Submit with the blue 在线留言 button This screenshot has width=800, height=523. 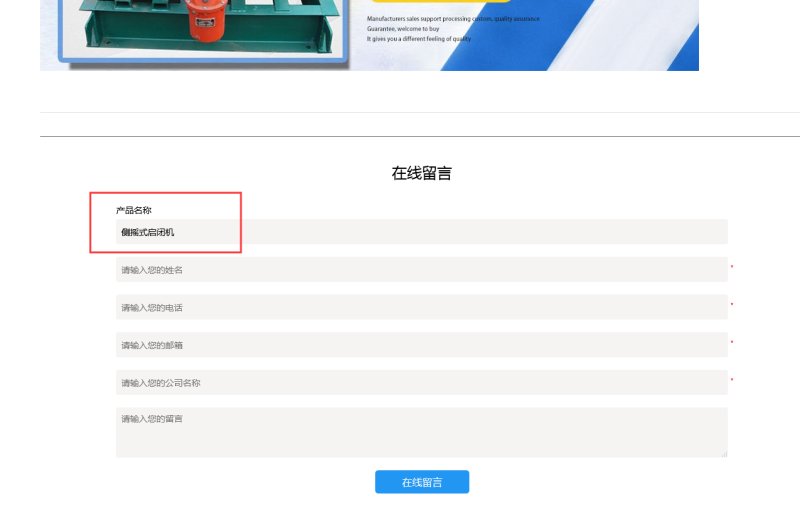[x=422, y=482]
